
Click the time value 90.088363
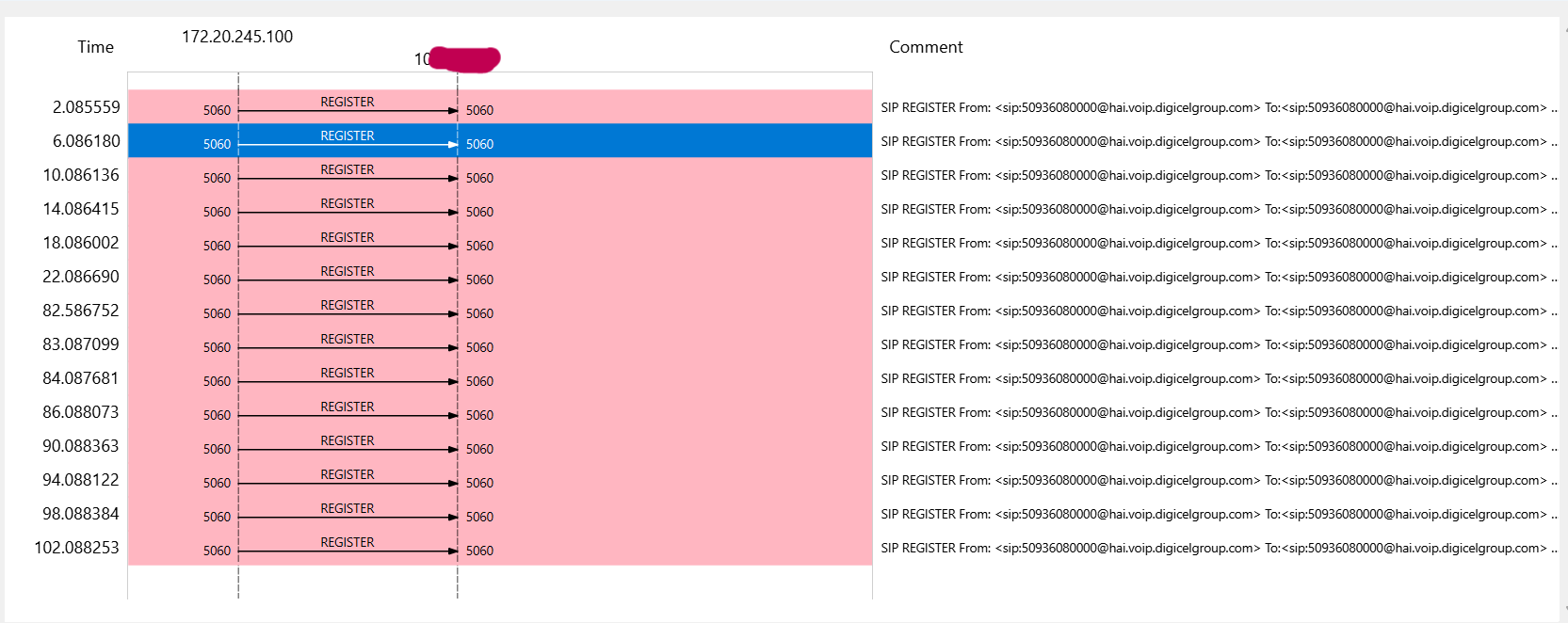coord(81,446)
